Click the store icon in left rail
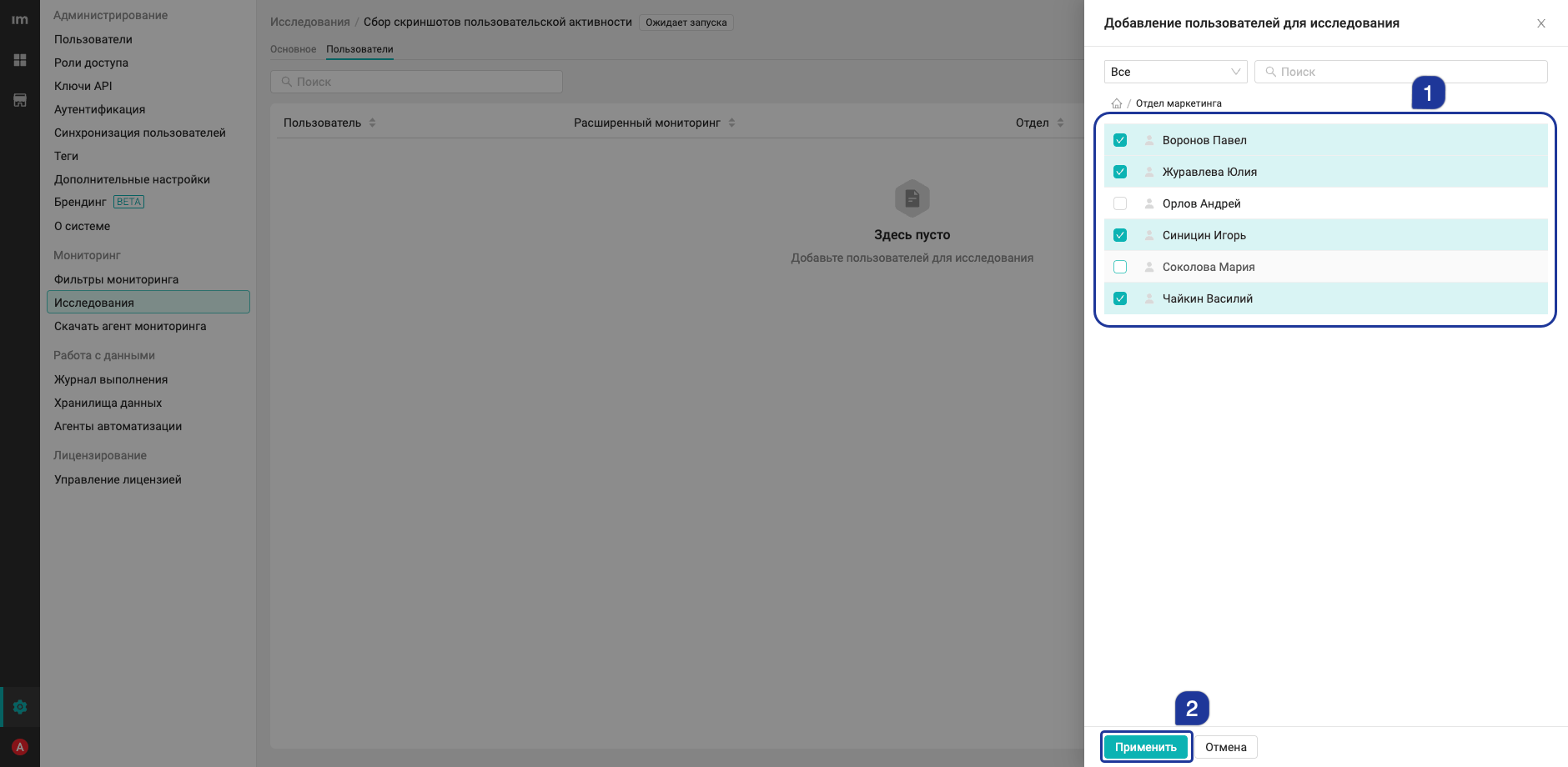Image resolution: width=1568 pixels, height=767 pixels. [x=20, y=100]
